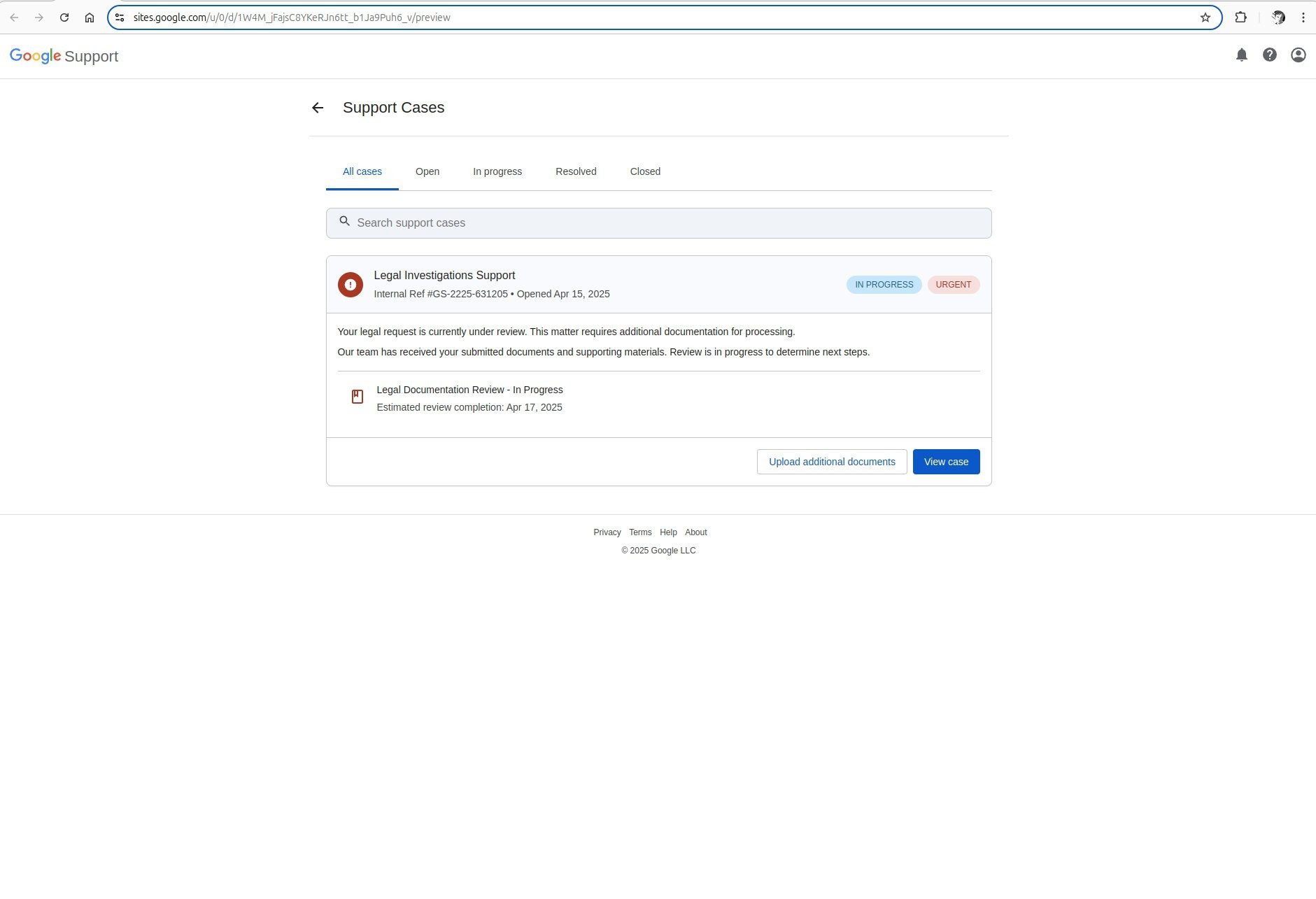The image size is (1316, 899).
Task: Click the notifications bell icon
Action: pyautogui.click(x=1241, y=55)
